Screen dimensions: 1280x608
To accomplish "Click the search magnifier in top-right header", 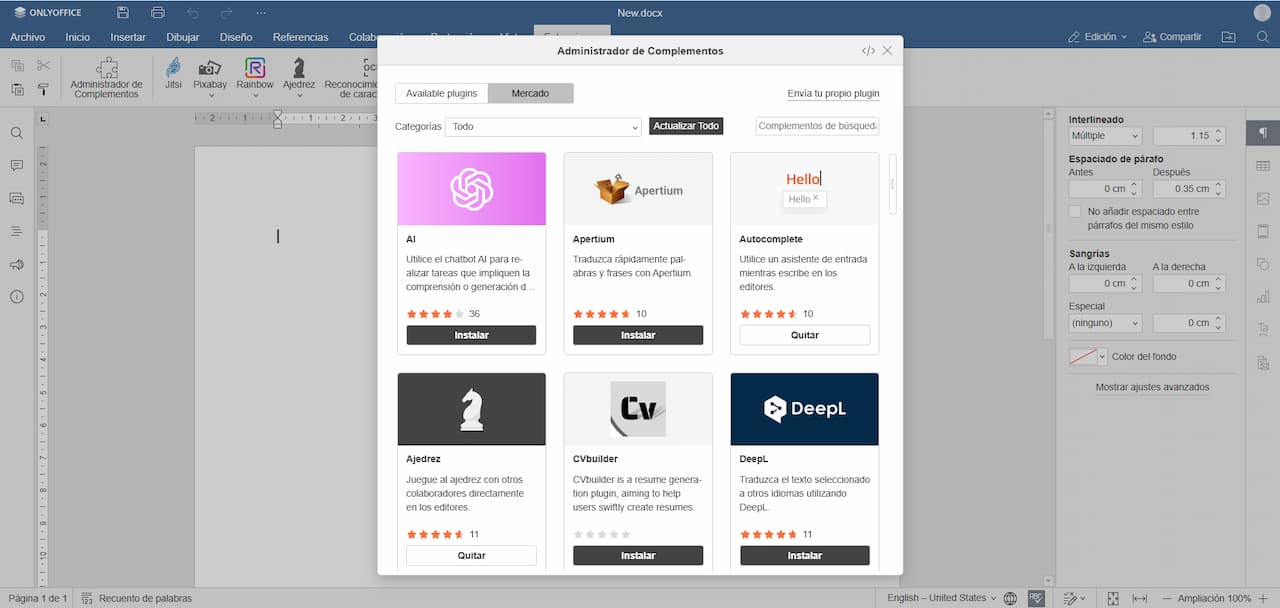I will click(x=1263, y=37).
